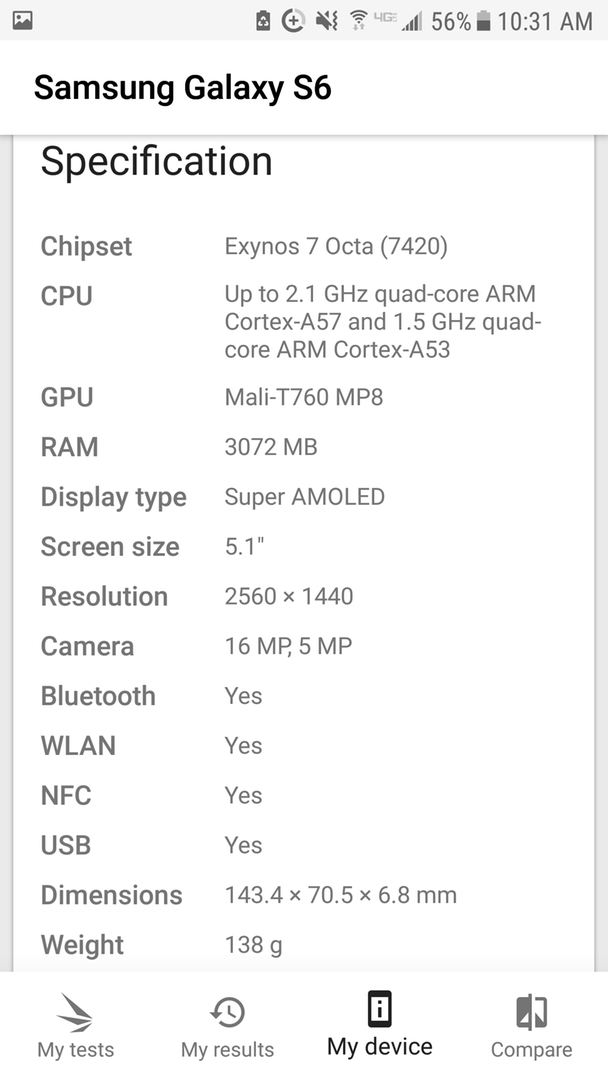The image size is (608, 1080).
Task: Tap the Wi-Fi status icon
Action: [358, 21]
